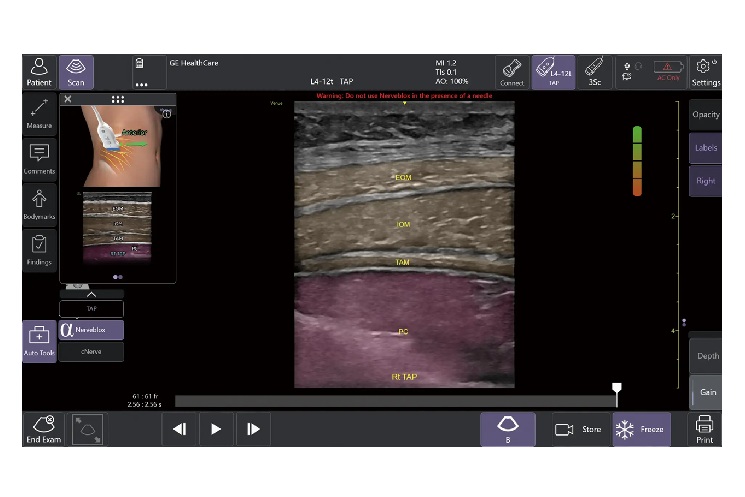Click the MI 1.2 readout

click(x=446, y=63)
